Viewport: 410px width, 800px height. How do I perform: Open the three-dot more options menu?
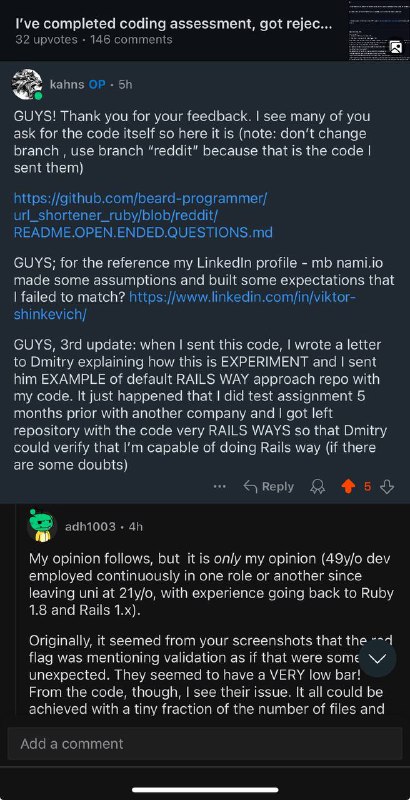[220, 487]
